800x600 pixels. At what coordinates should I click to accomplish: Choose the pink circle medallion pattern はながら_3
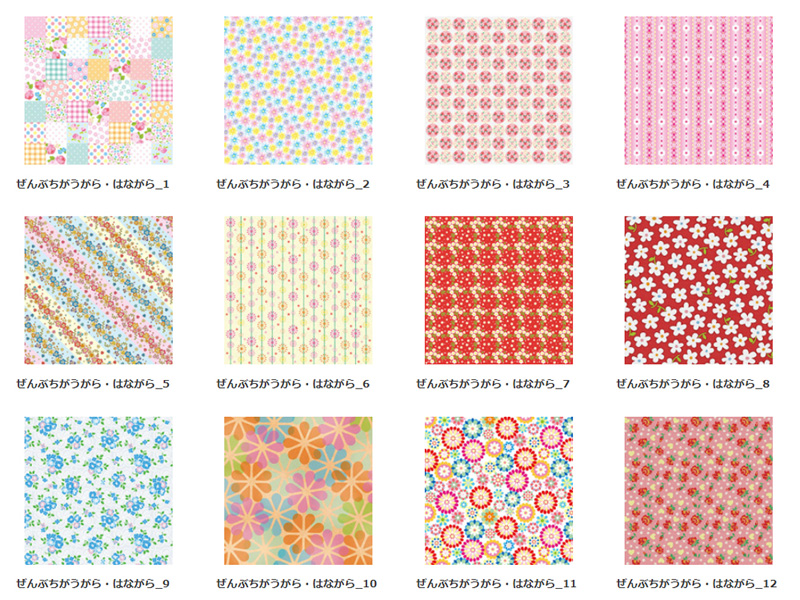[499, 90]
